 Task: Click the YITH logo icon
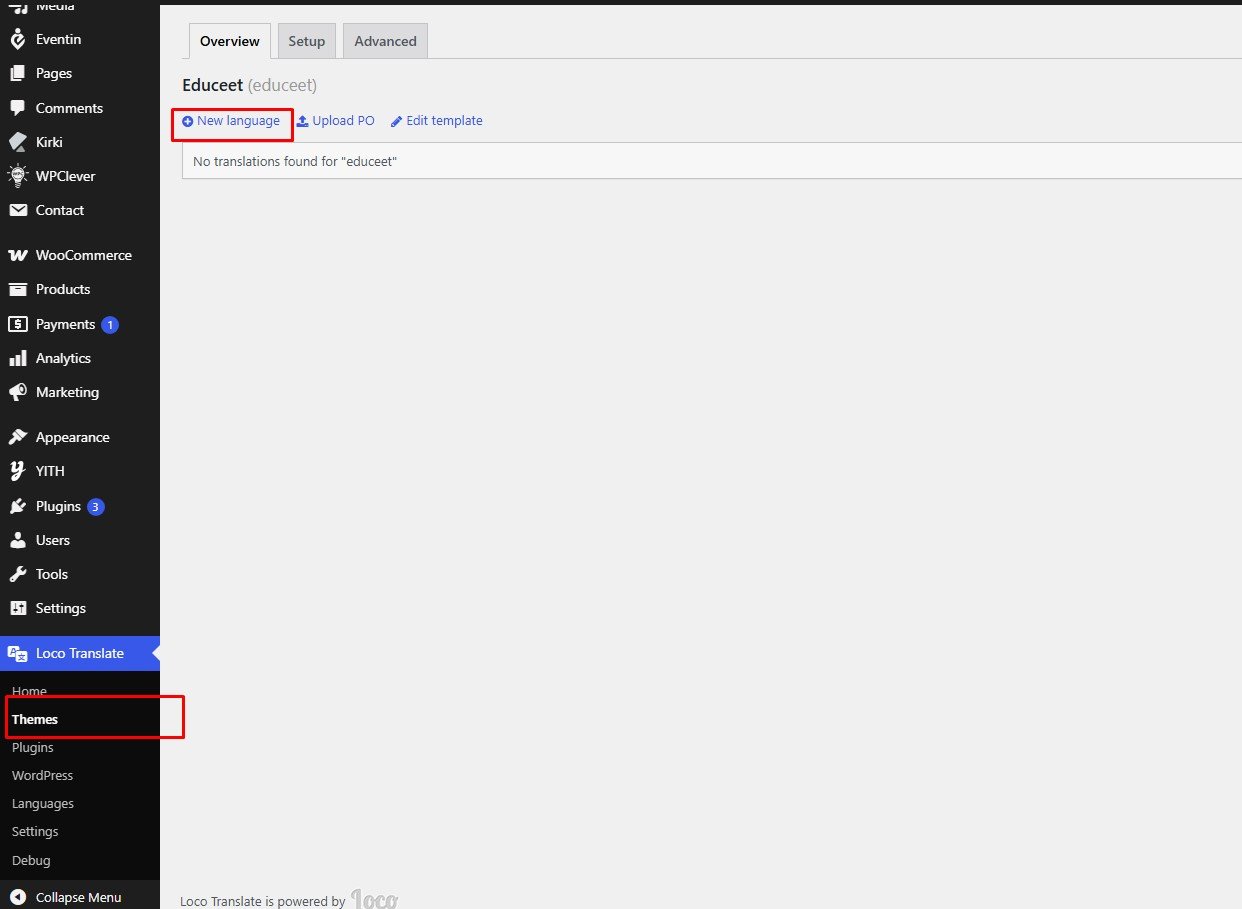17,471
